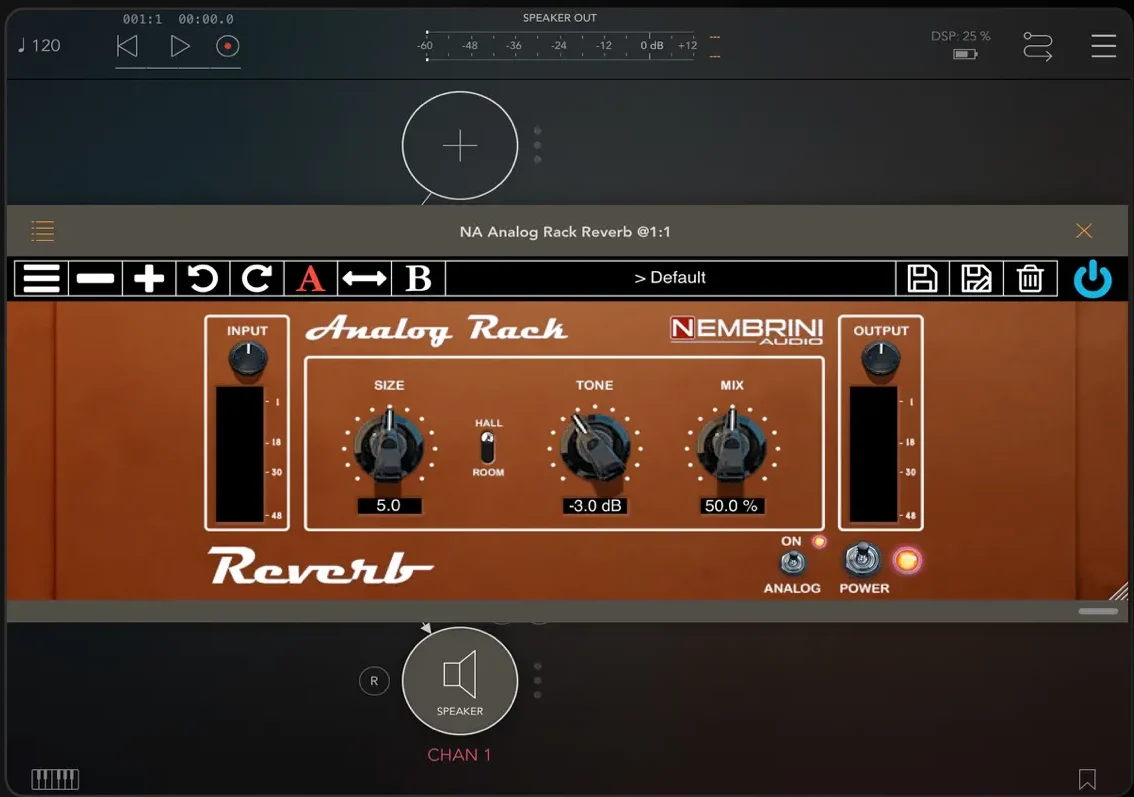Click the bookmark icon bottom right
This screenshot has height=797, width=1134.
point(1087,779)
